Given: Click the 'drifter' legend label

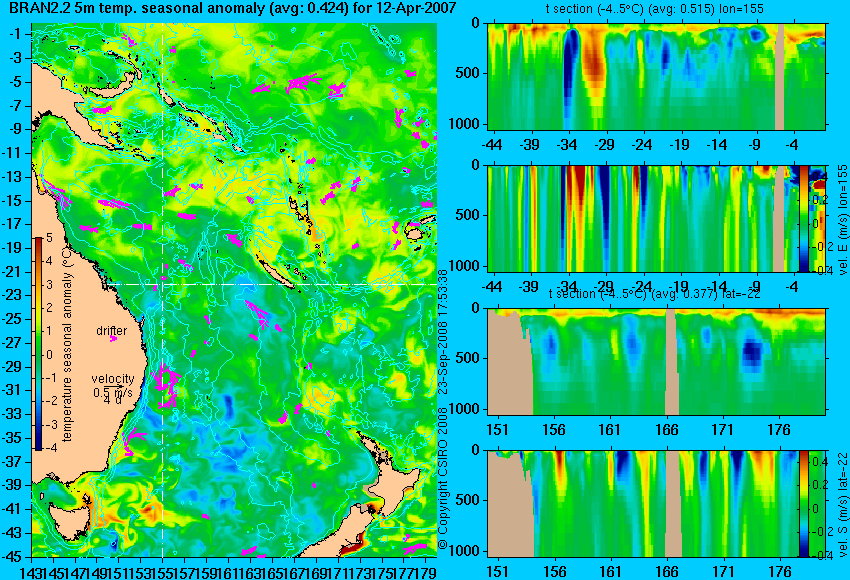Looking at the screenshot, I should pos(112,331).
